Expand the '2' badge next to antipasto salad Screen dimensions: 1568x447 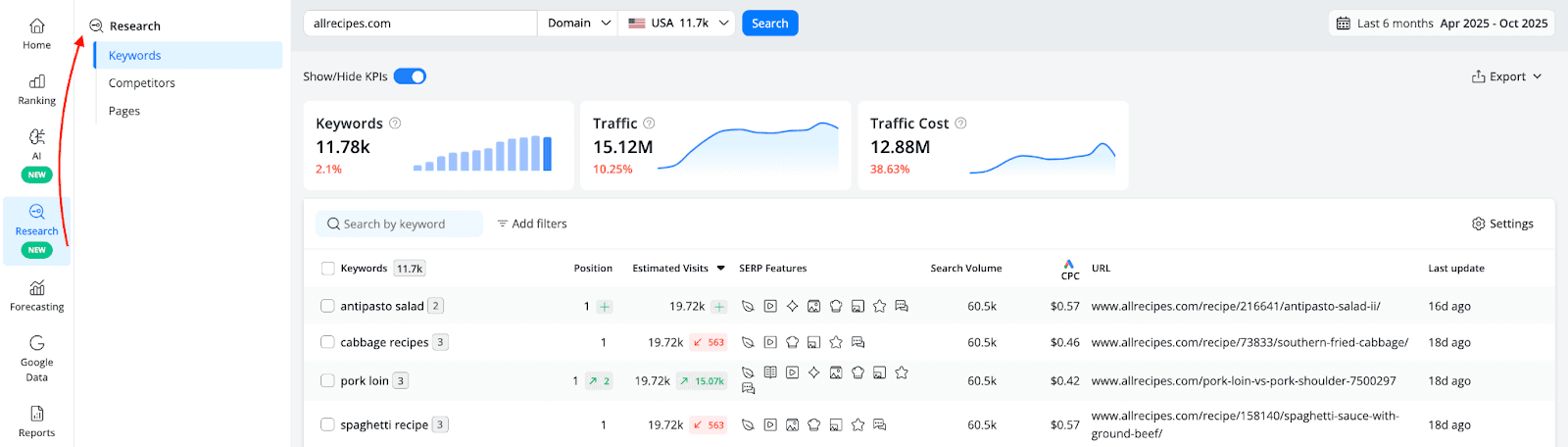436,306
